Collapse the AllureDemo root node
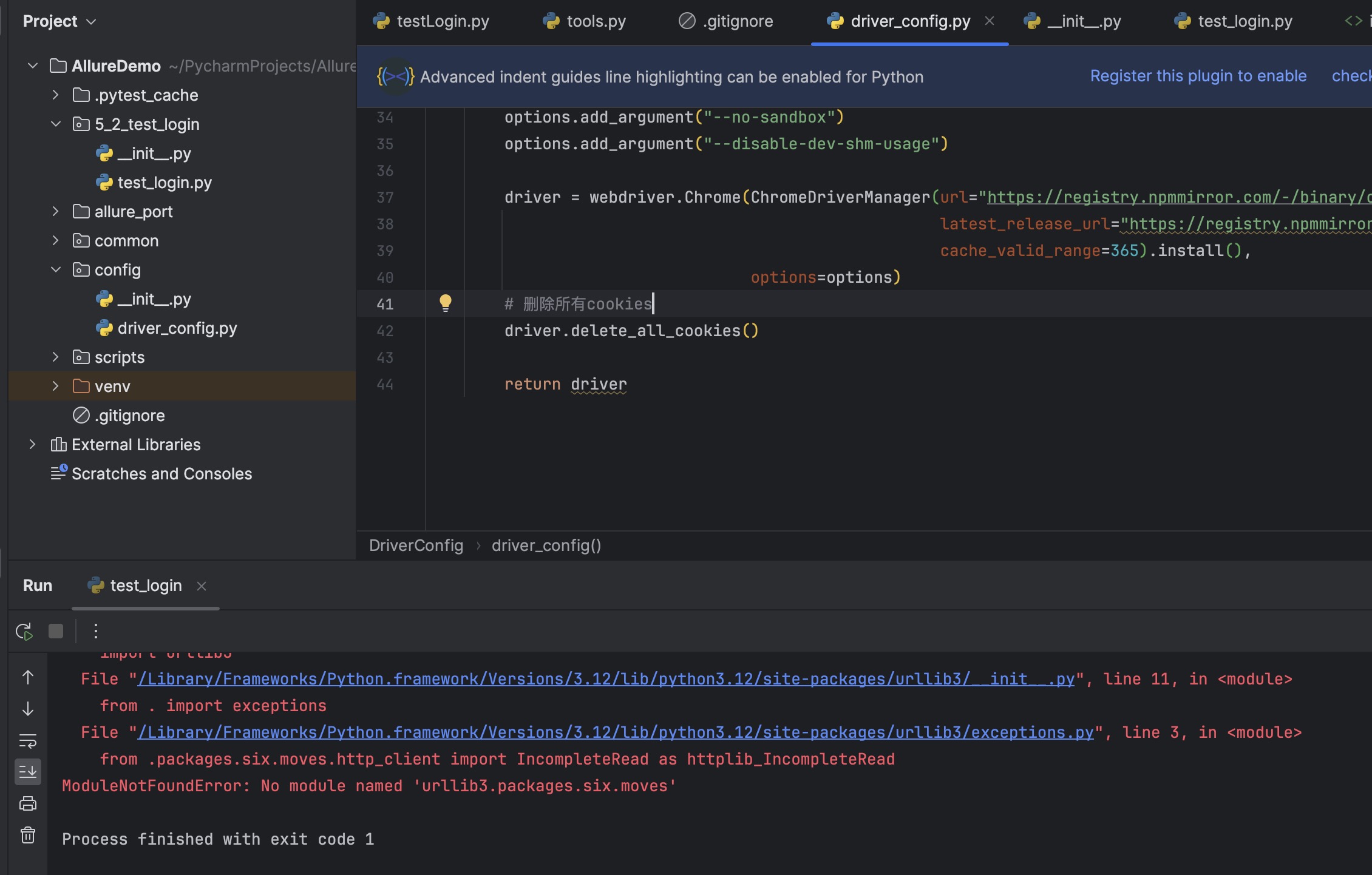The height and width of the screenshot is (875, 1372). click(x=33, y=66)
